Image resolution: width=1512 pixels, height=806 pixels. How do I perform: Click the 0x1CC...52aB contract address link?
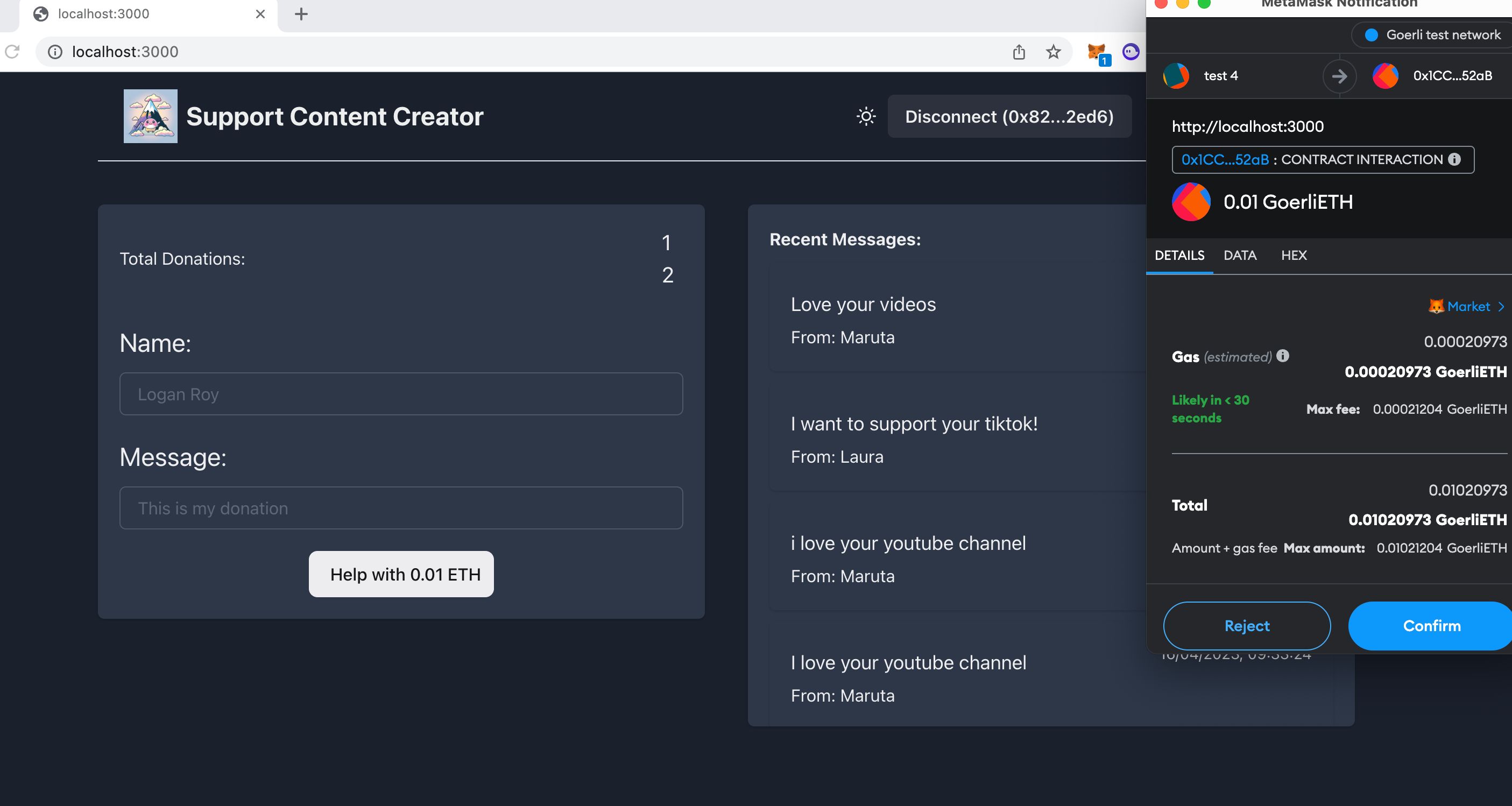[1225, 160]
